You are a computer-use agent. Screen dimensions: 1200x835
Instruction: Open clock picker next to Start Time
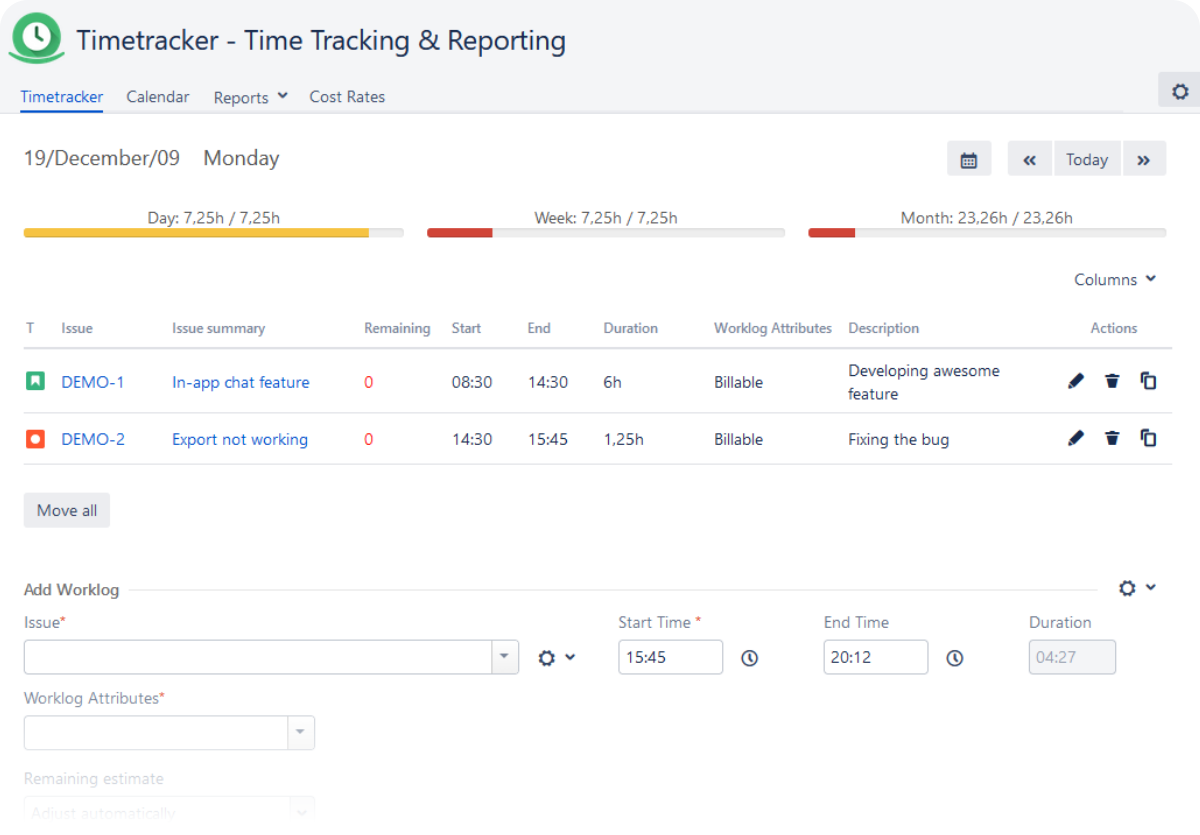click(749, 658)
